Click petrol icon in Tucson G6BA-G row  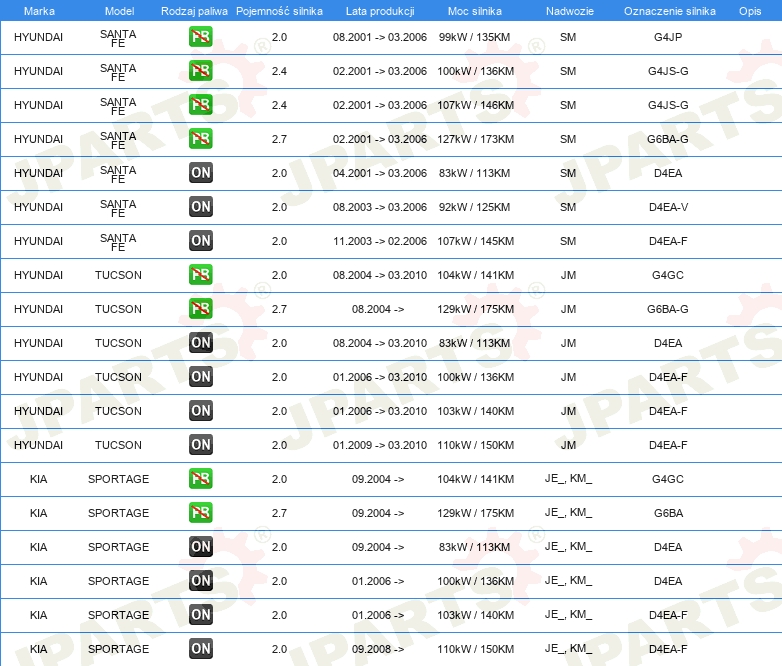(200, 308)
